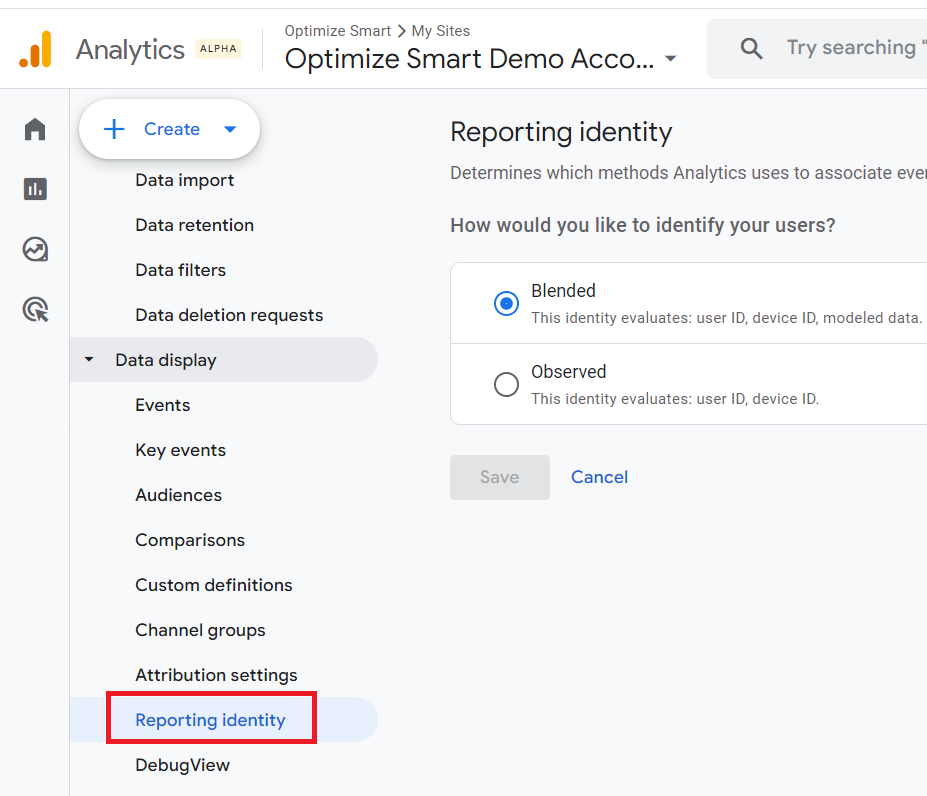Open the Events page
Viewport: 927px width, 796px height.
[163, 405]
